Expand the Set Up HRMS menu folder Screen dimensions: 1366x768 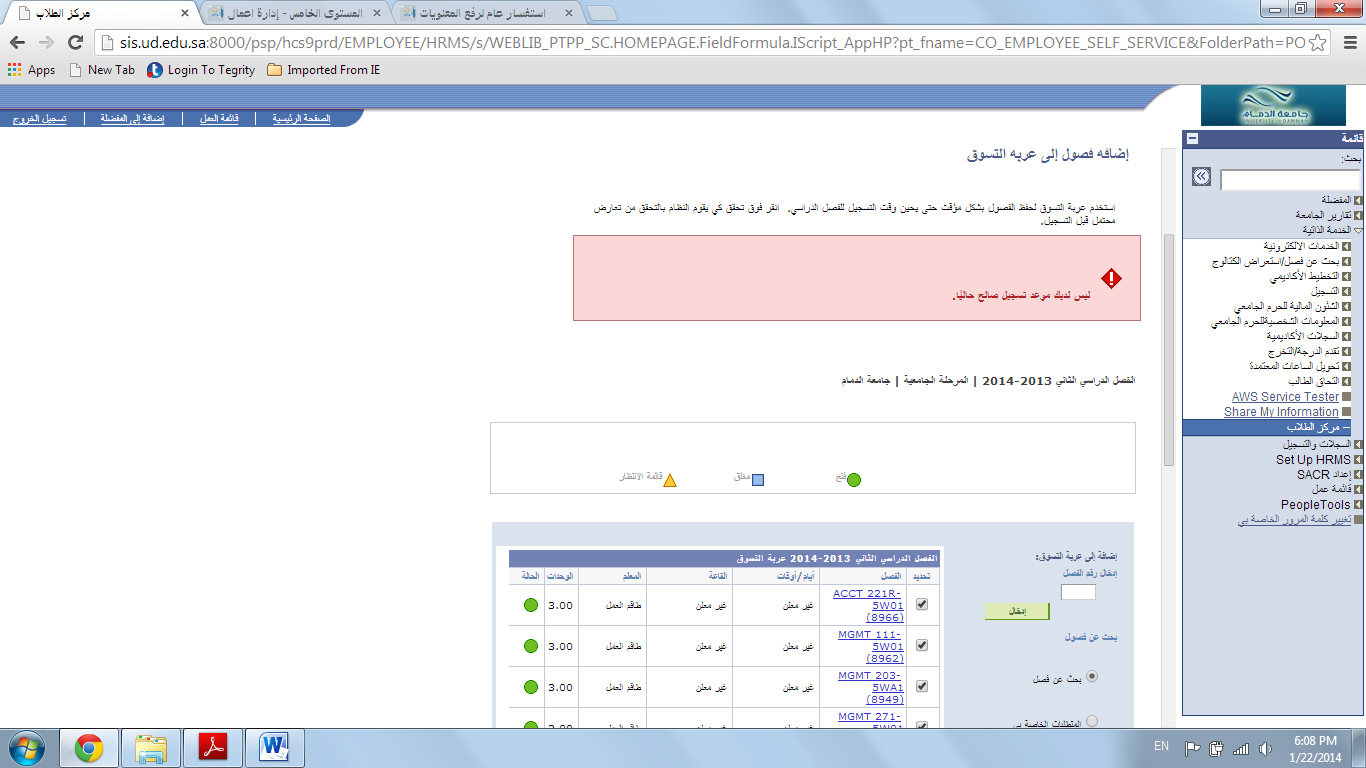click(x=1358, y=460)
